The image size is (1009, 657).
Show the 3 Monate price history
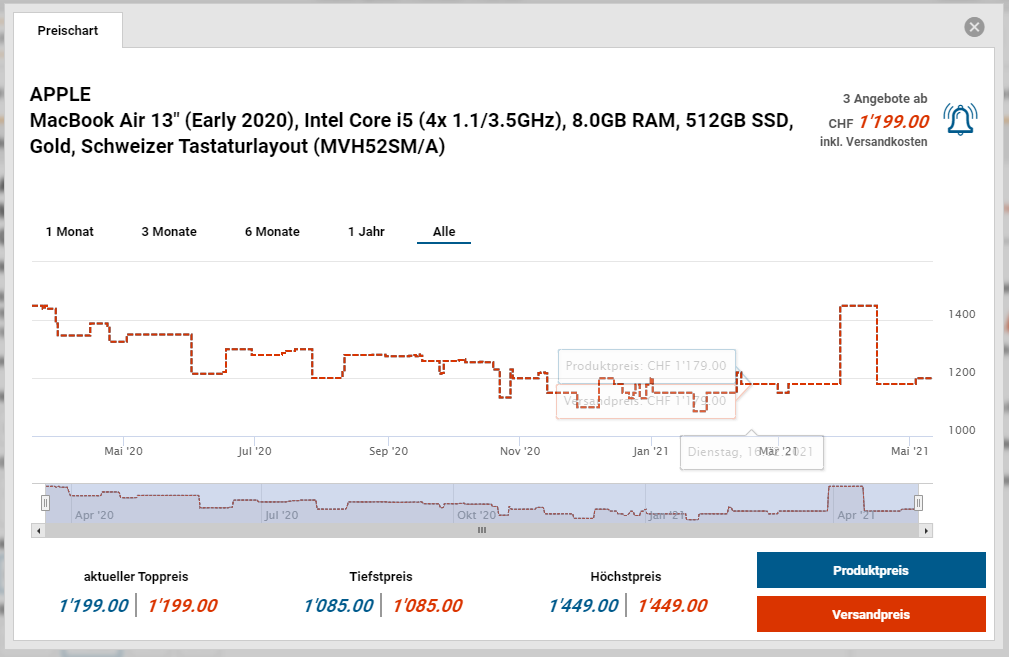pos(169,231)
